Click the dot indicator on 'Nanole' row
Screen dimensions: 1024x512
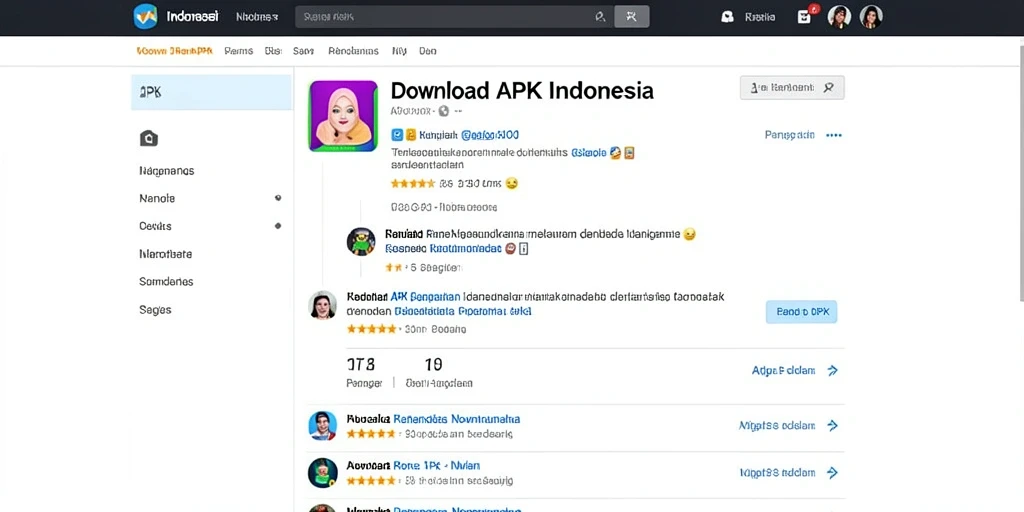click(x=278, y=198)
